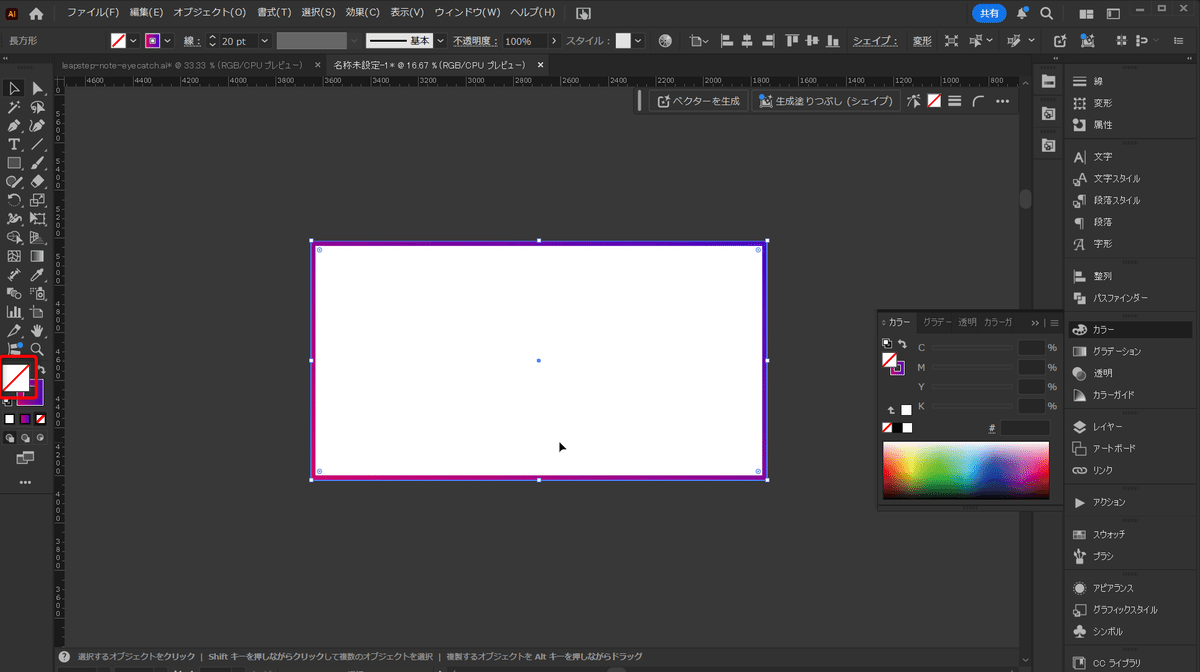This screenshot has height=672, width=1200.
Task: Click the hex color input field
Action: pos(1024,428)
